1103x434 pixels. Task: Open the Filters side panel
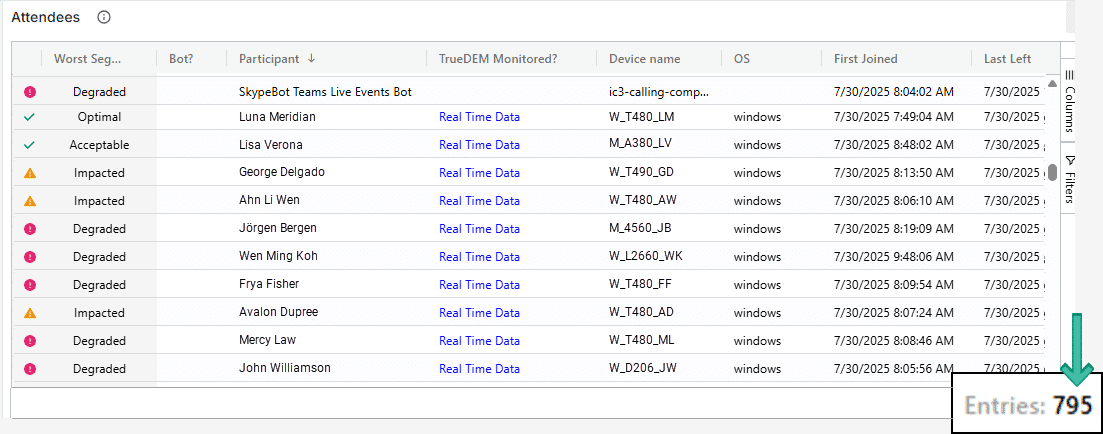tap(1068, 180)
